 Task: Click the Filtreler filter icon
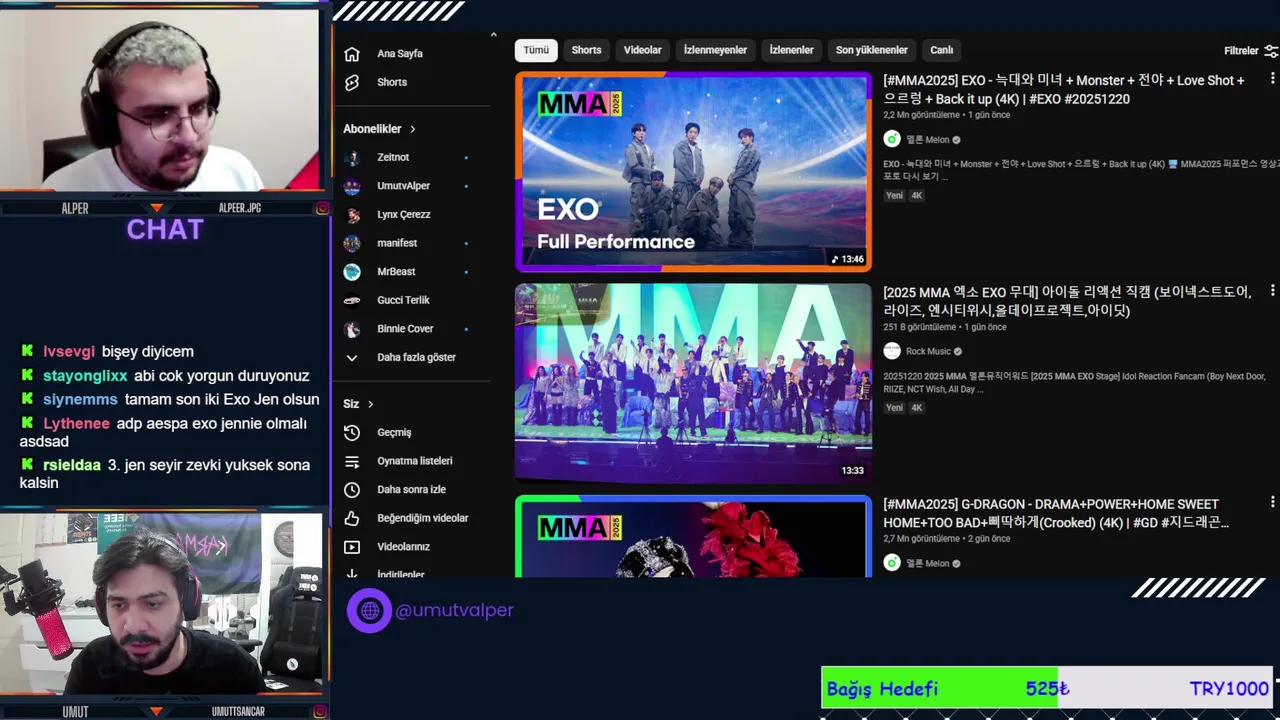(x=1271, y=50)
